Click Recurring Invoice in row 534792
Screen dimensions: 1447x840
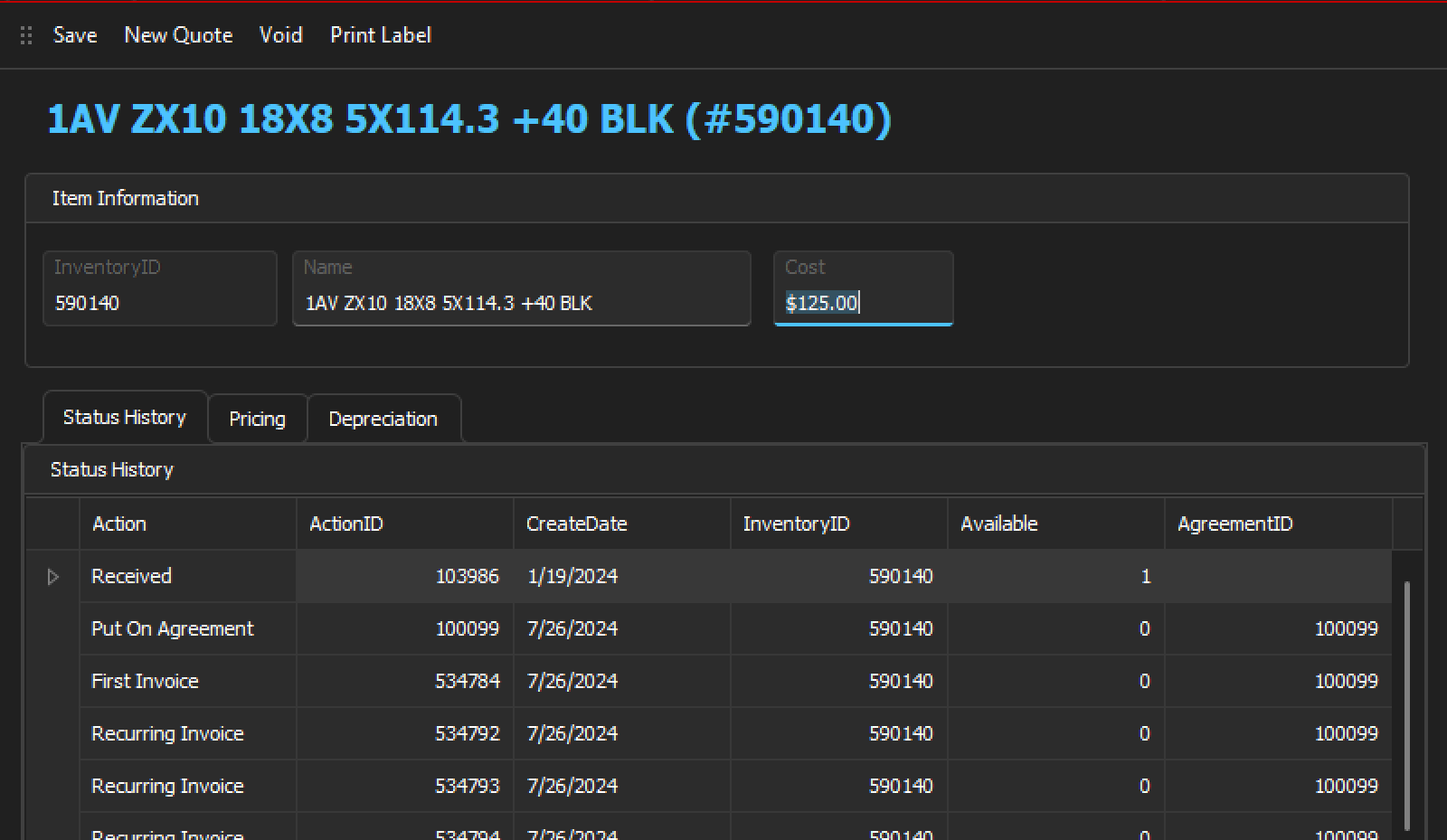(188, 734)
